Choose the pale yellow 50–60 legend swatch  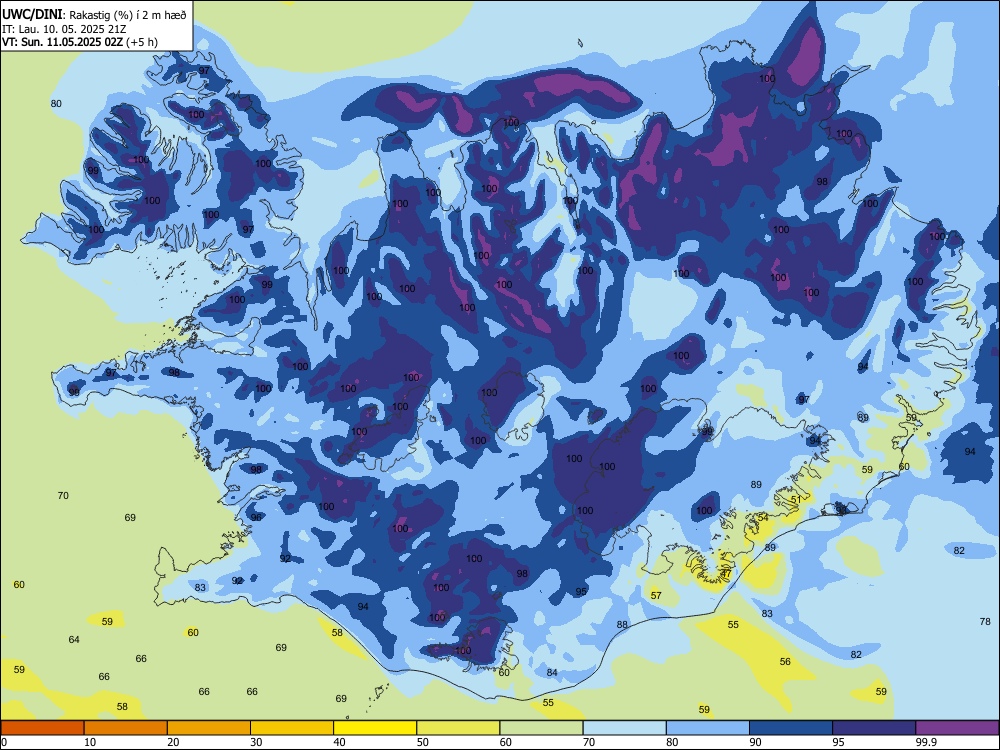coord(458,728)
